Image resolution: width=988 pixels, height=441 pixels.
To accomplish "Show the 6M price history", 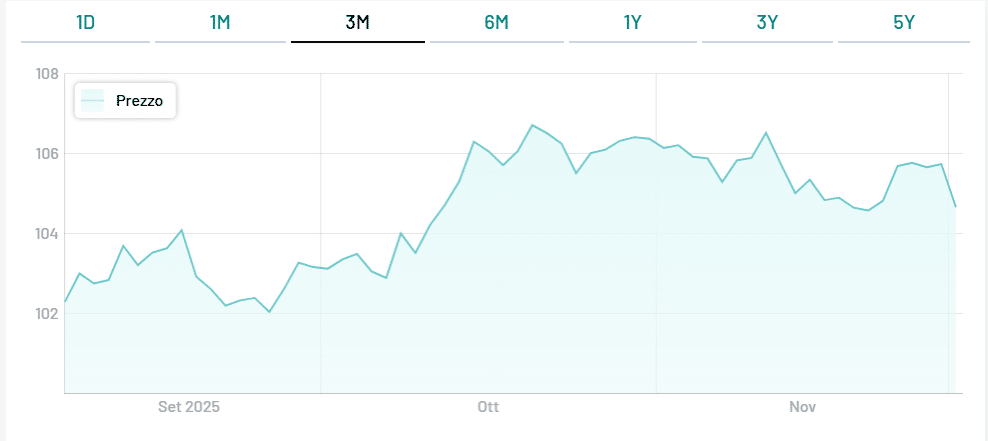I will (496, 23).
